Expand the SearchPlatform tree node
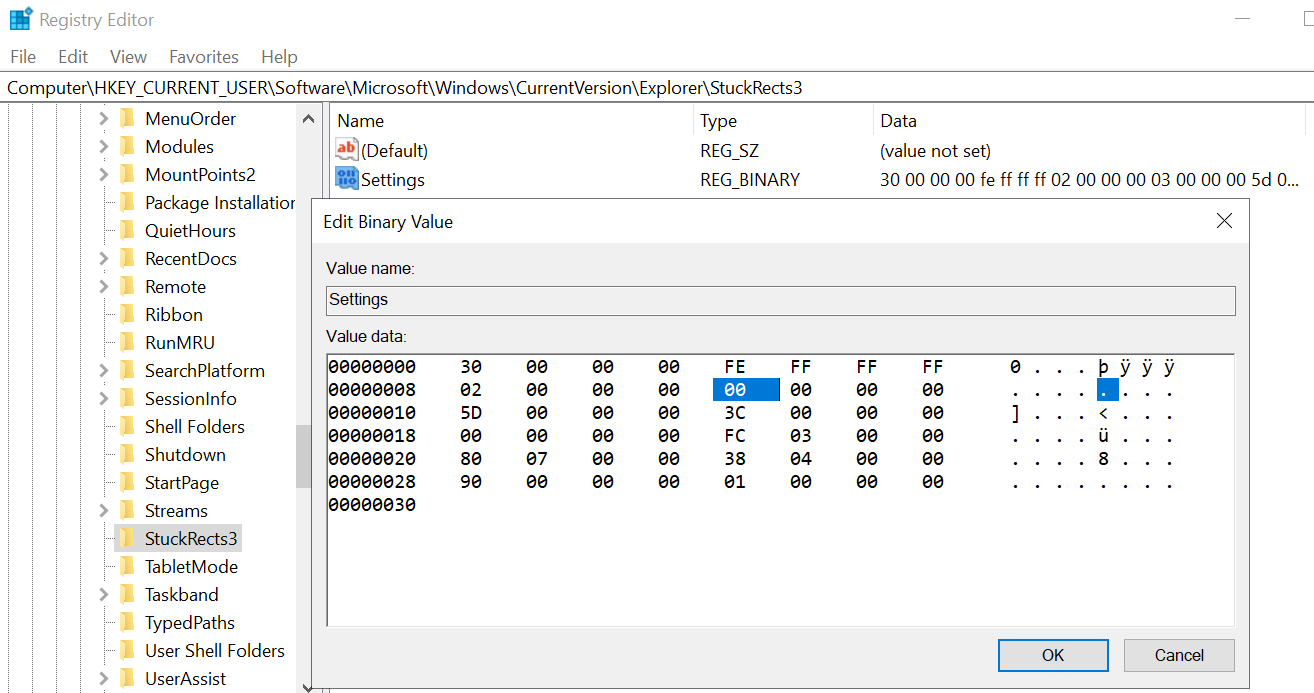This screenshot has height=693, width=1314. (x=104, y=370)
